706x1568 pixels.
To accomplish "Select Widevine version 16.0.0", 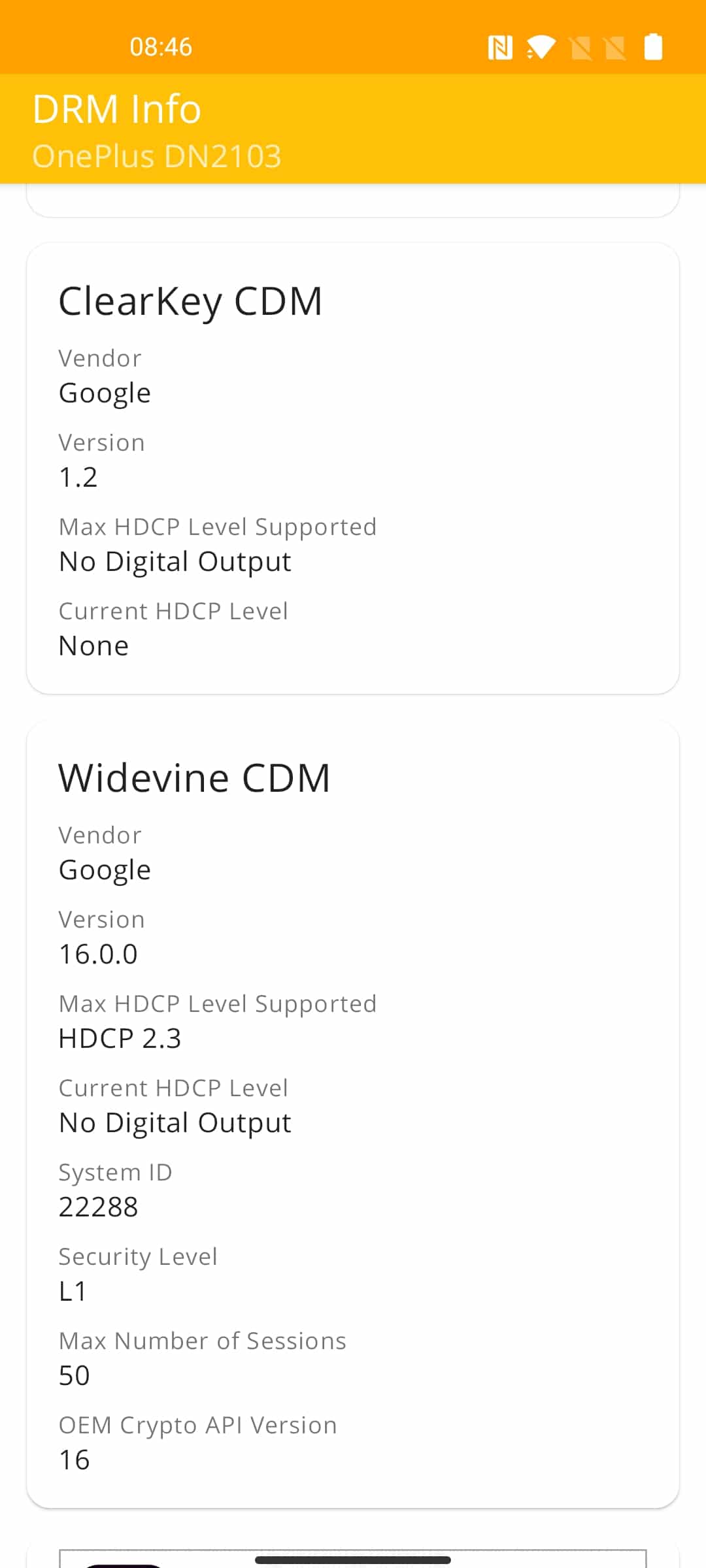I will click(x=98, y=954).
